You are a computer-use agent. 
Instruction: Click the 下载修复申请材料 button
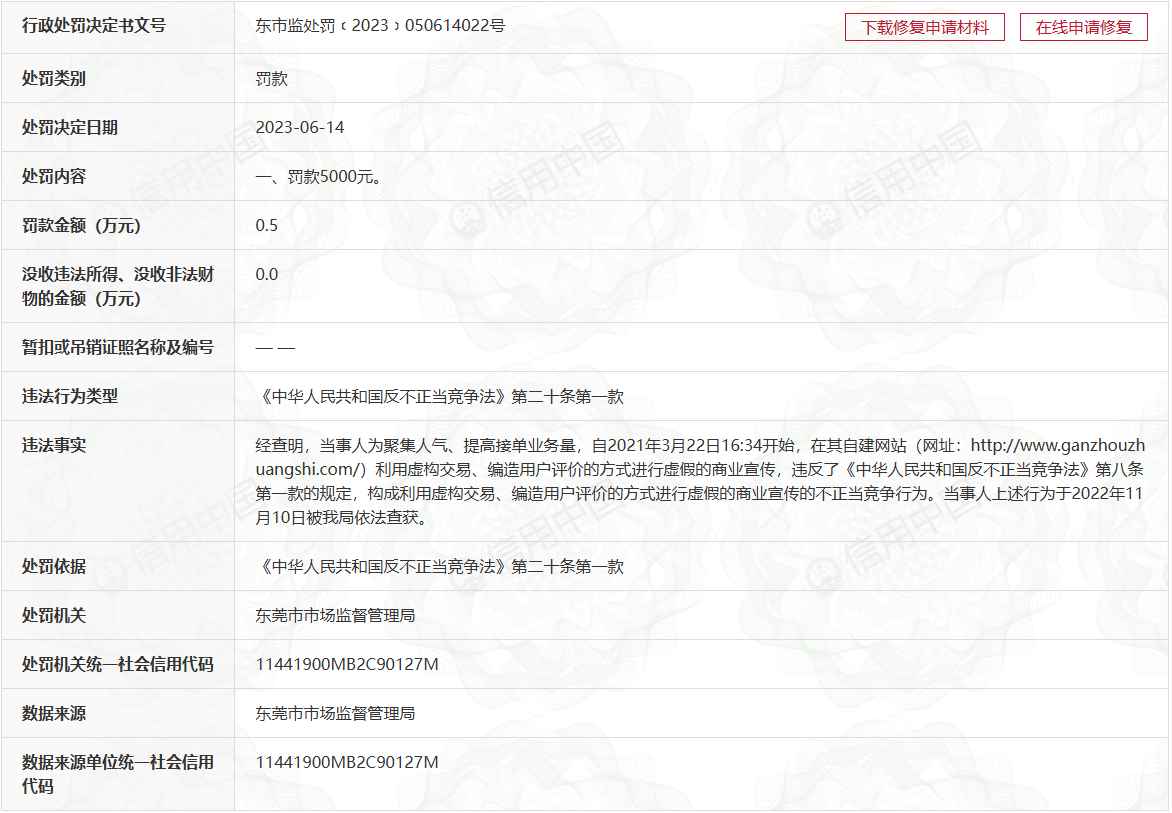[925, 28]
